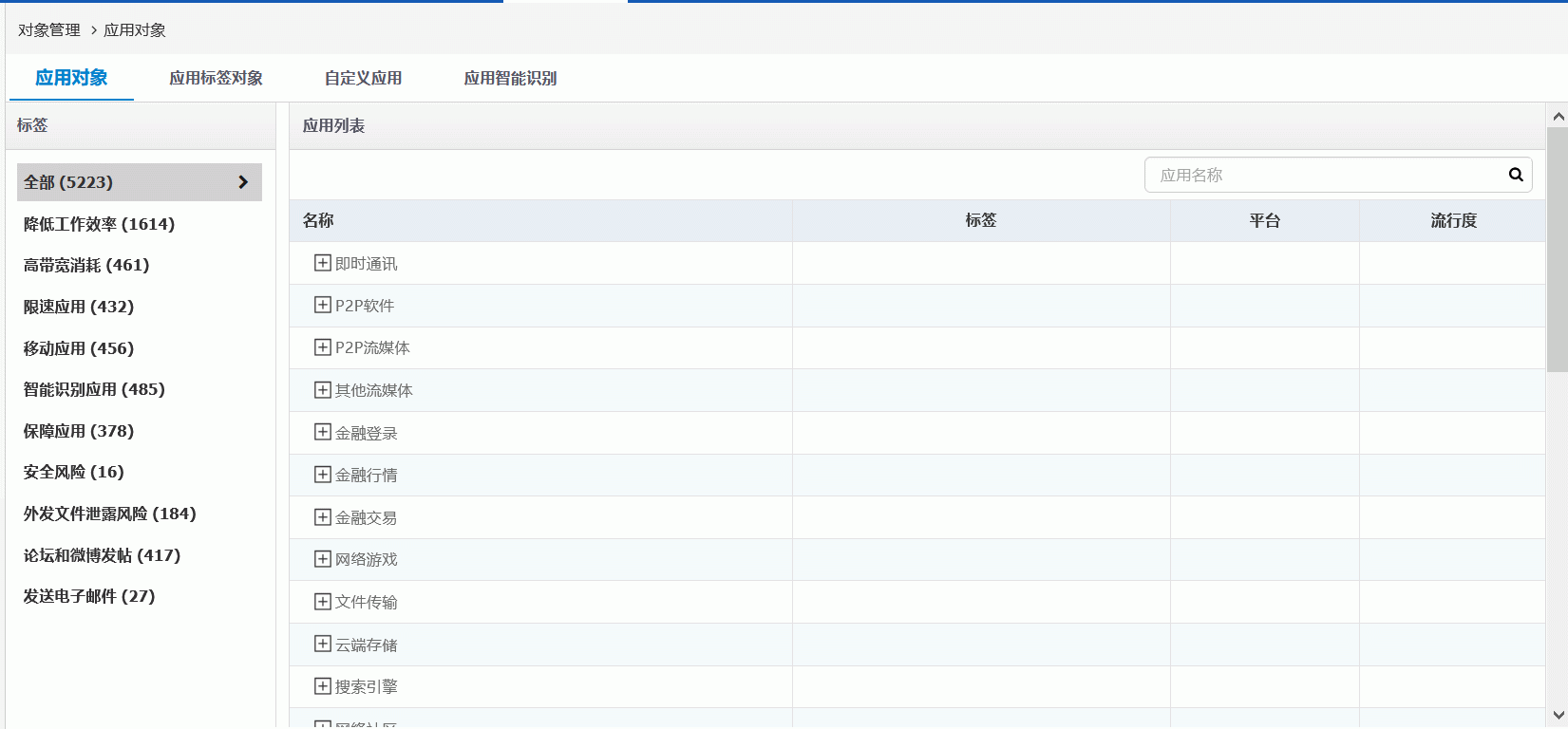Switch to 应用标签对象 tab
The image size is (1568, 729).
click(x=216, y=78)
